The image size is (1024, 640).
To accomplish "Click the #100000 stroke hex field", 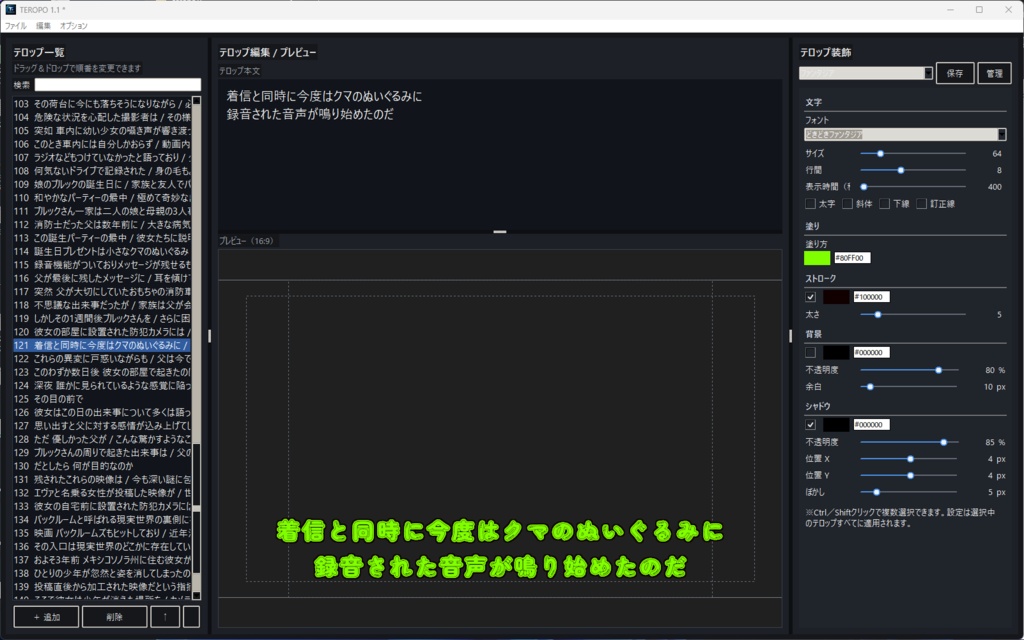I will pos(871,297).
